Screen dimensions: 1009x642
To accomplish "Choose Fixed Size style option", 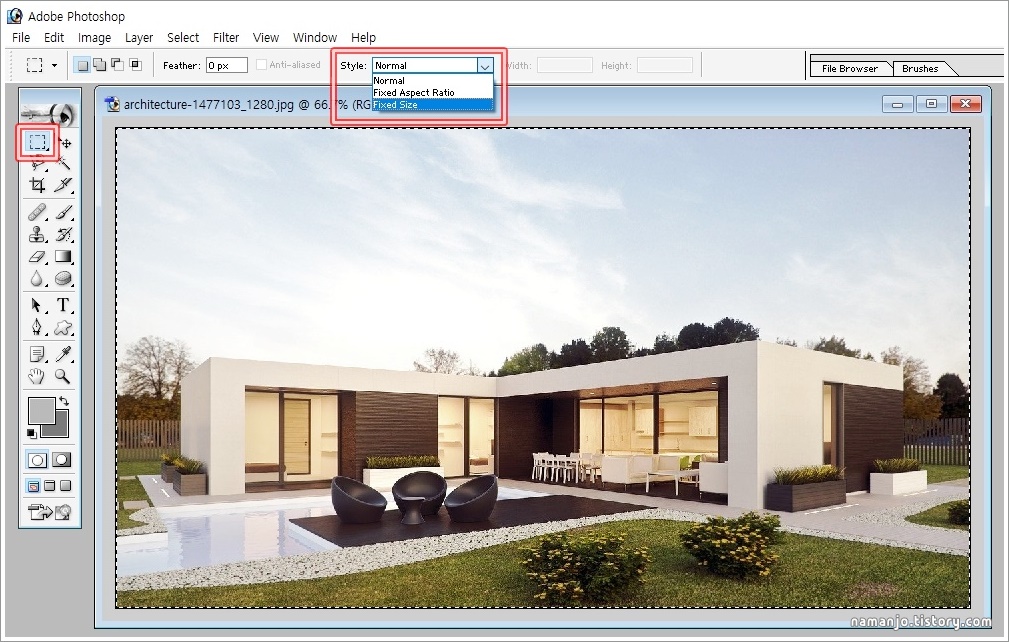I will 433,105.
